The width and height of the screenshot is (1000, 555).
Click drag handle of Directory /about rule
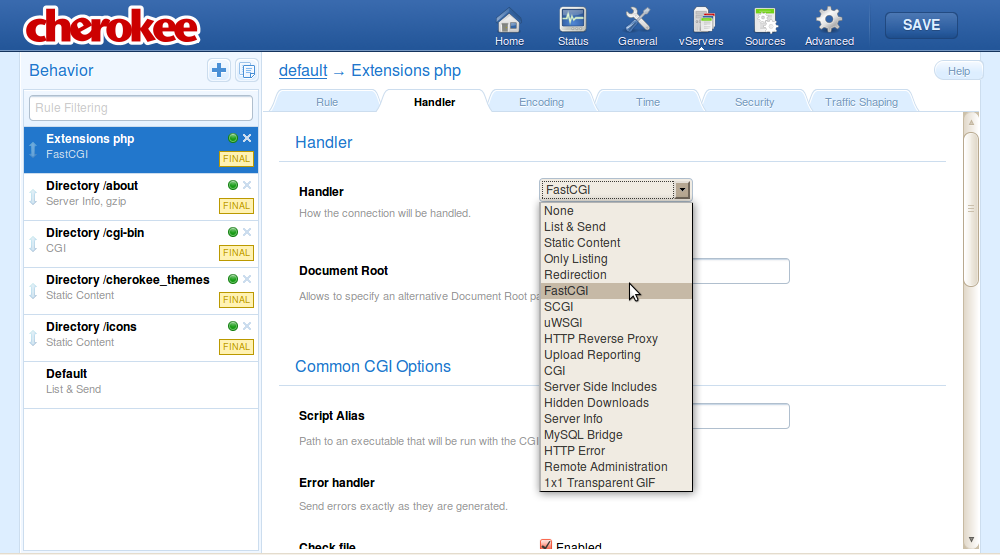coord(33,197)
